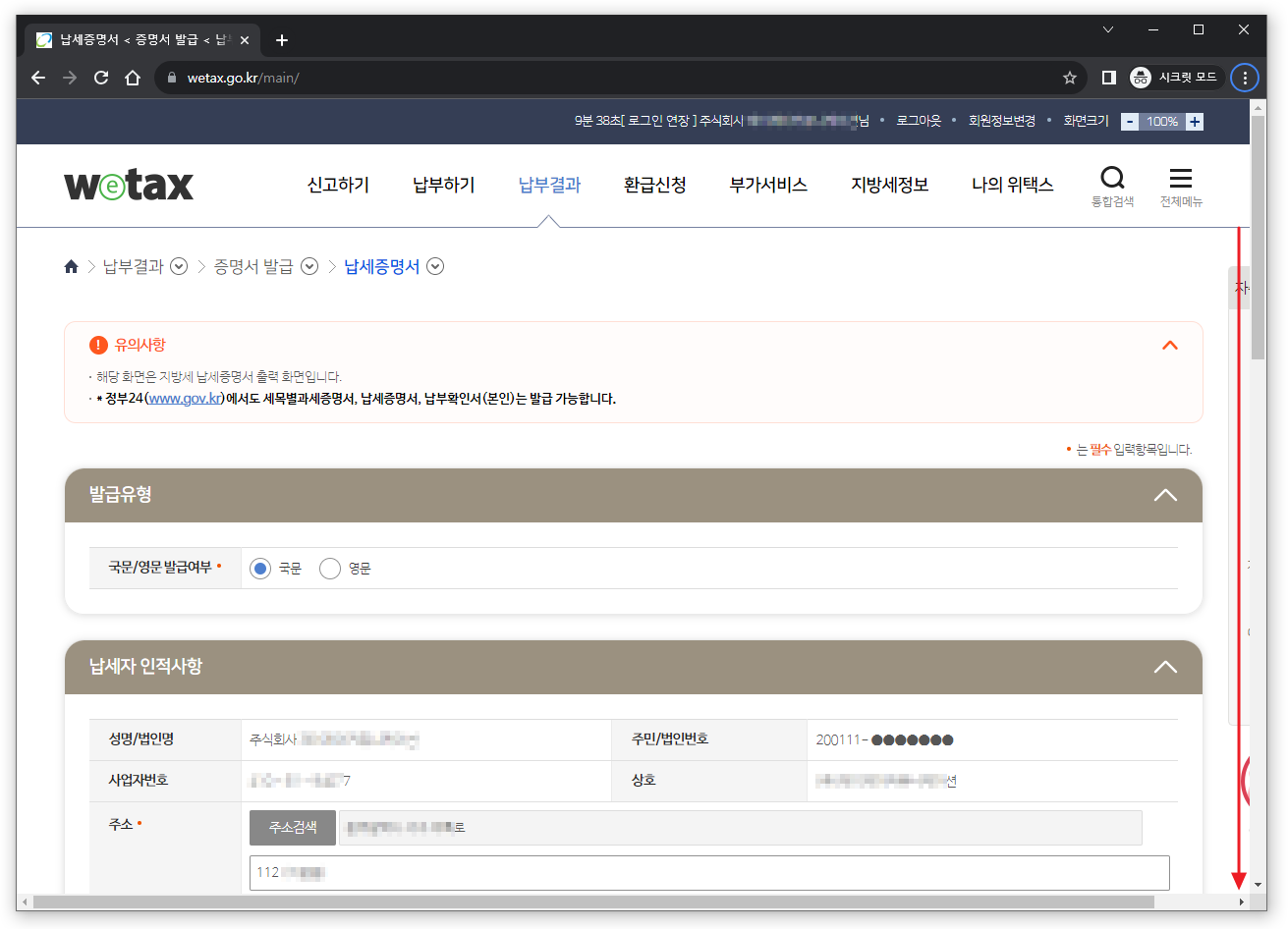Open Chrome three-dot menu

click(1245, 78)
